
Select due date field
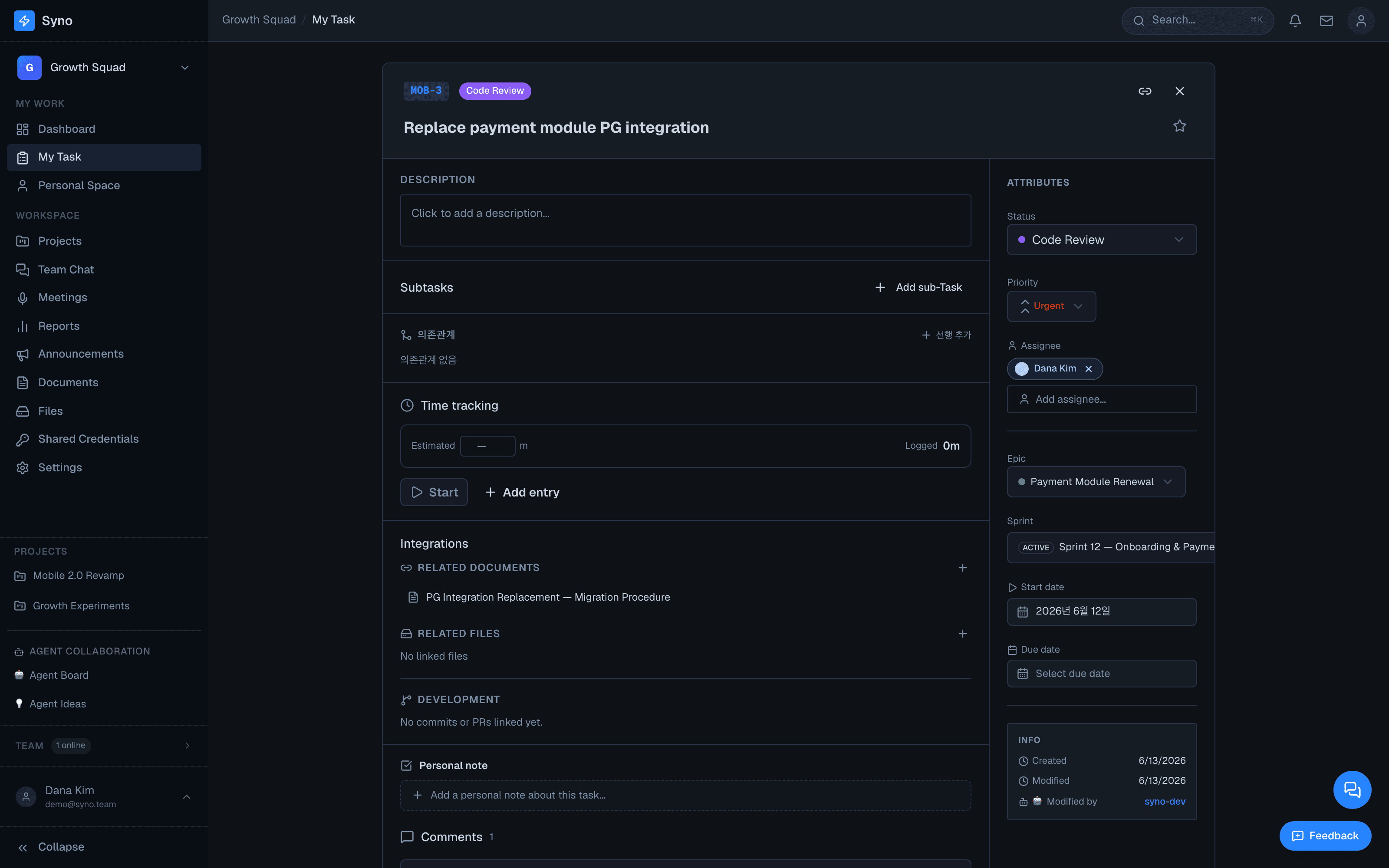(x=1102, y=674)
